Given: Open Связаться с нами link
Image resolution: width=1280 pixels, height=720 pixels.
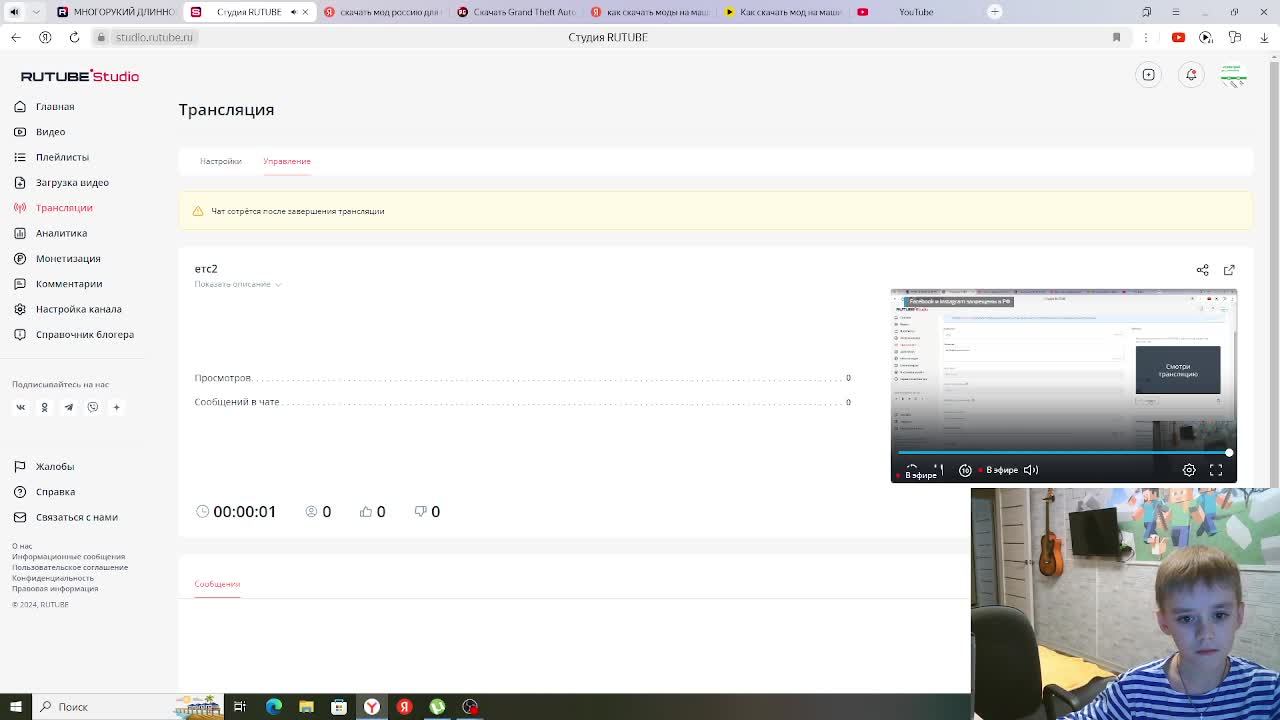Looking at the screenshot, I should (x=77, y=517).
